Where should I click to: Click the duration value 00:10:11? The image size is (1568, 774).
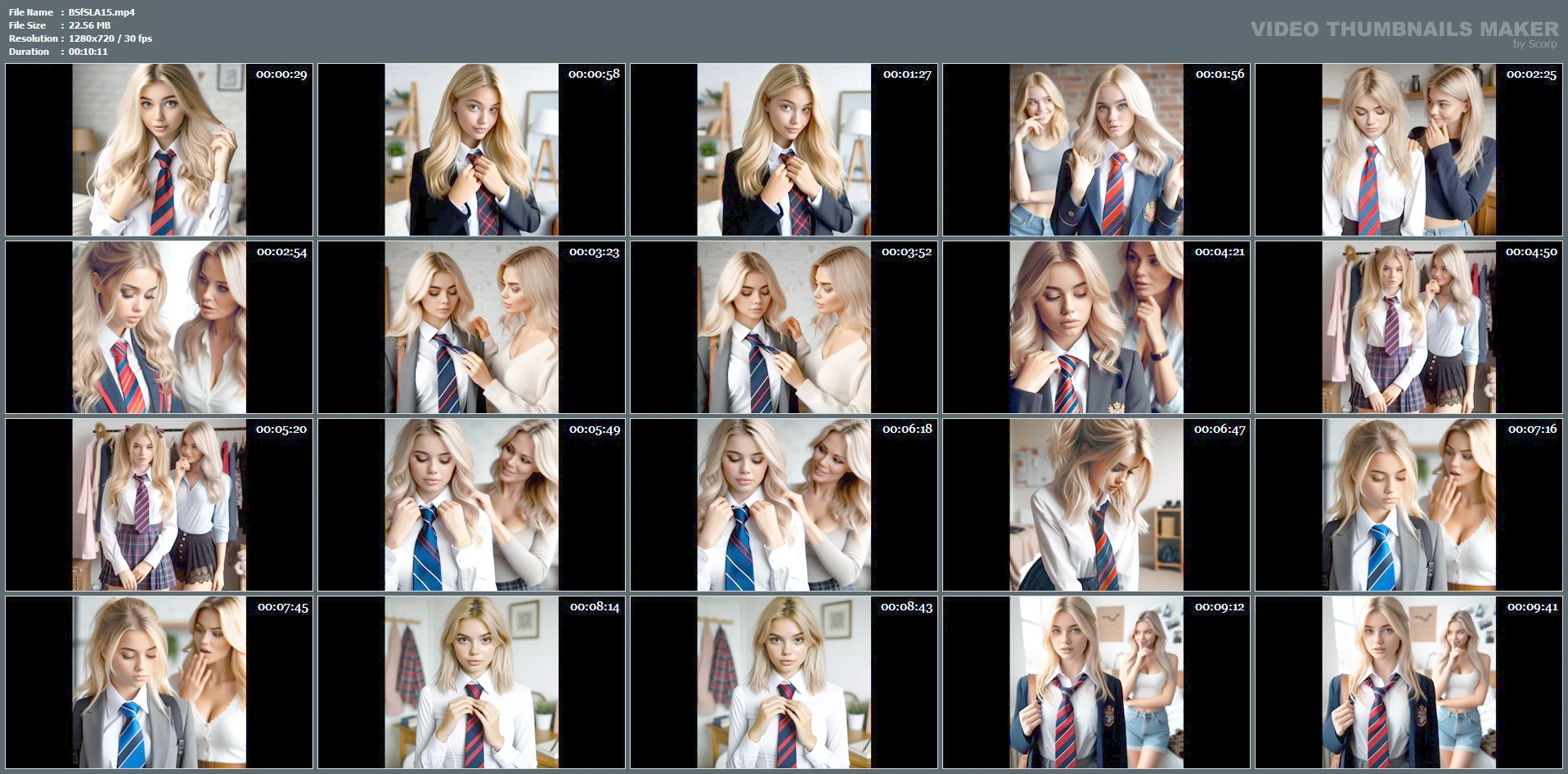pos(88,52)
